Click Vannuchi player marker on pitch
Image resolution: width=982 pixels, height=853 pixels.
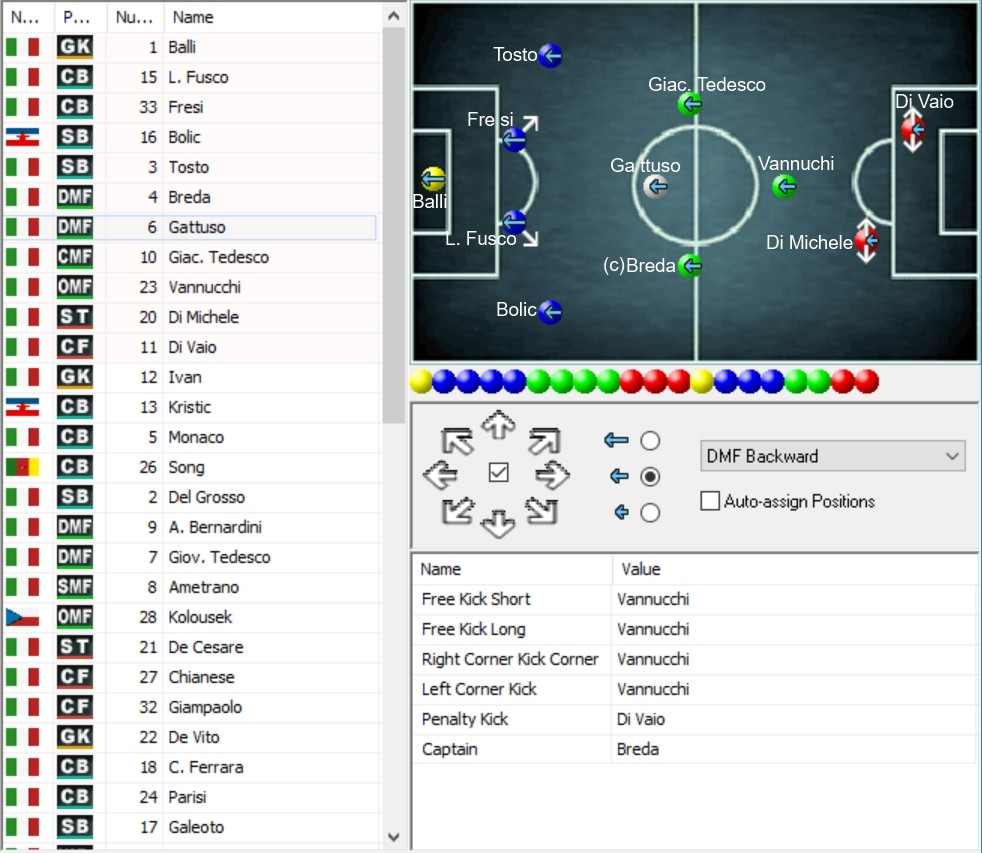point(784,187)
